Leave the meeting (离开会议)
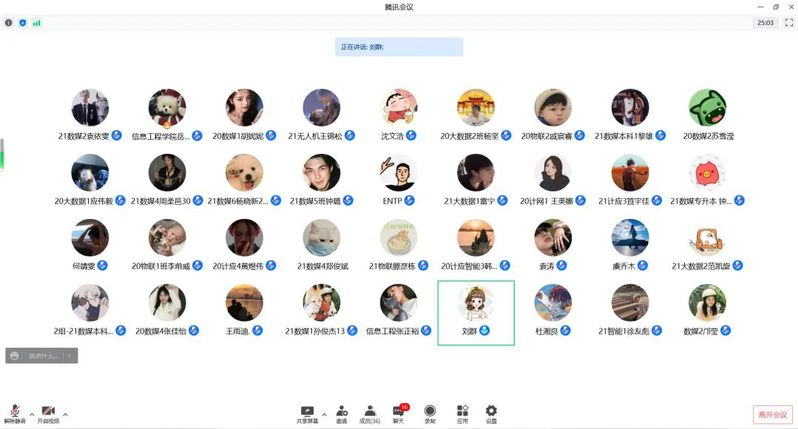The image size is (798, 429). (771, 413)
